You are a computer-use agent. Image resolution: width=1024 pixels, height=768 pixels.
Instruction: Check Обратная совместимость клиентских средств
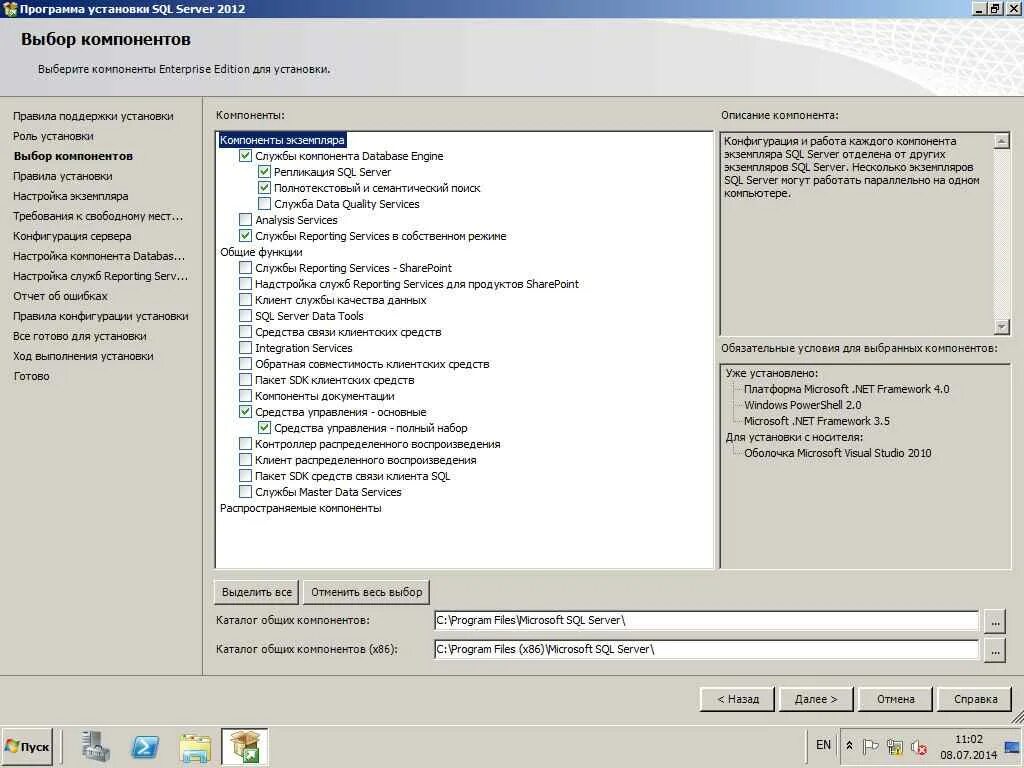point(246,364)
